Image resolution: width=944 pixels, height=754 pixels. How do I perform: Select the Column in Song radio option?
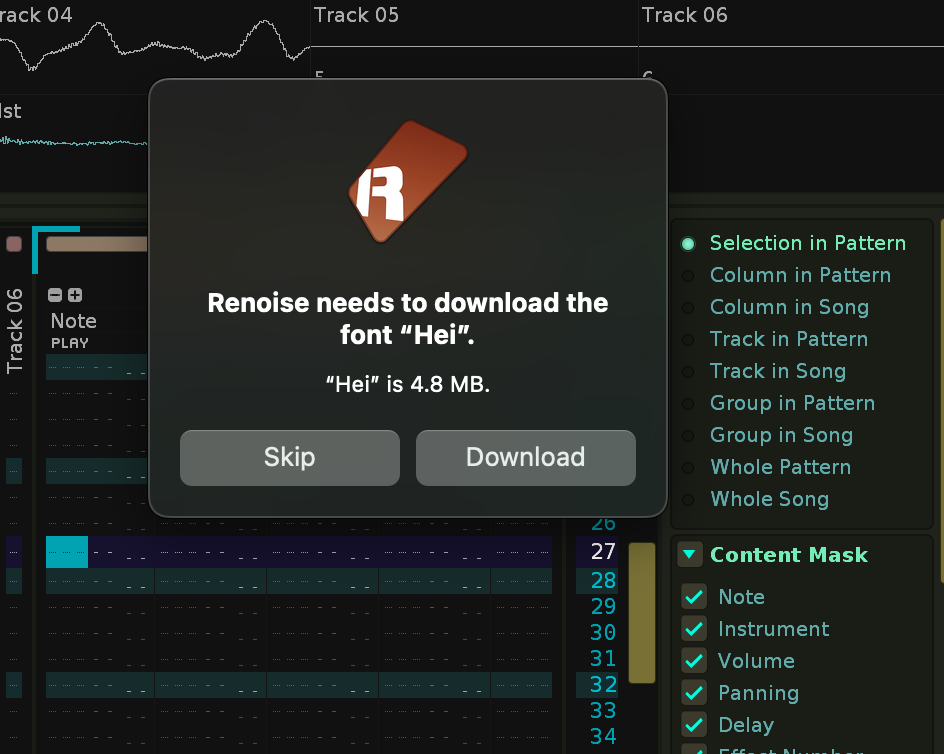pyautogui.click(x=688, y=307)
